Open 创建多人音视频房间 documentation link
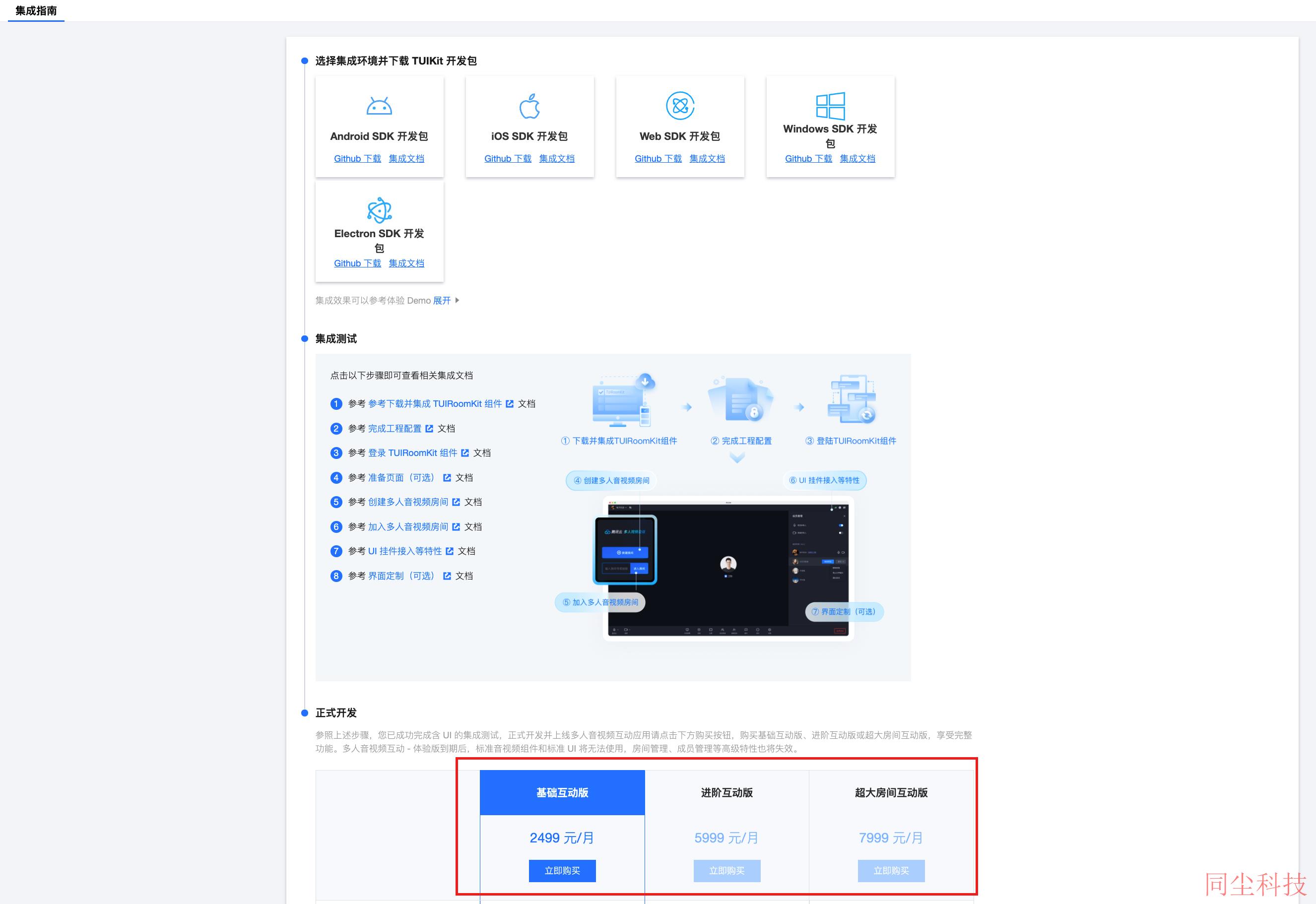 click(x=408, y=503)
